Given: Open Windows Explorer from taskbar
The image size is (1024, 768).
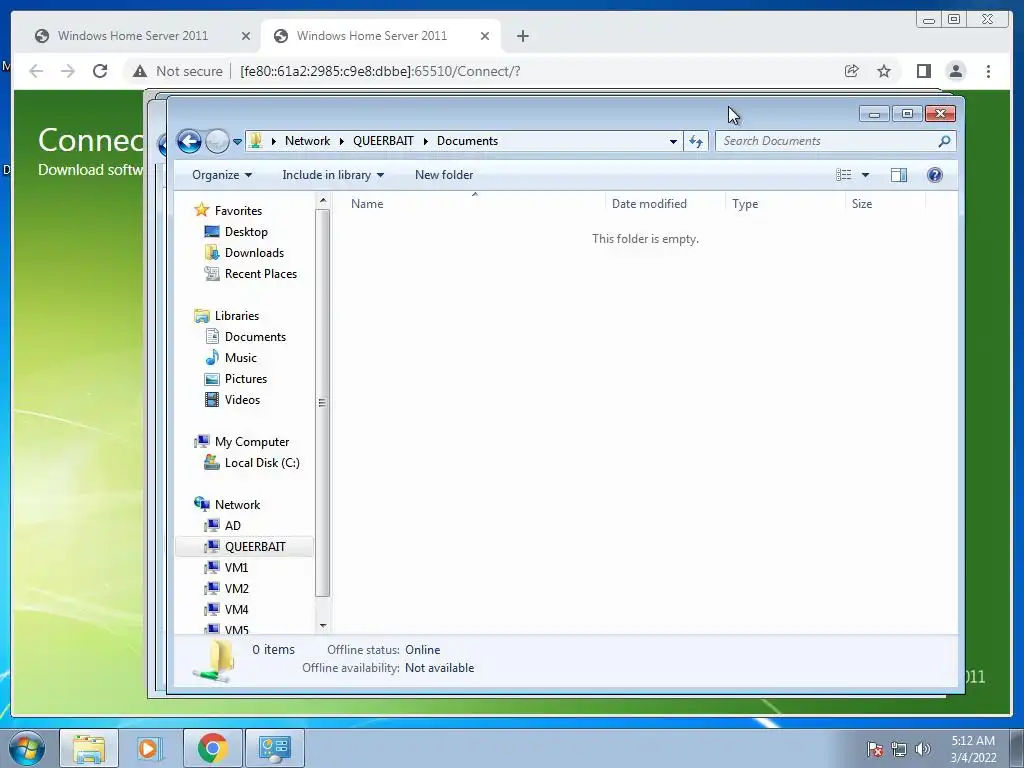Looking at the screenshot, I should tap(89, 748).
